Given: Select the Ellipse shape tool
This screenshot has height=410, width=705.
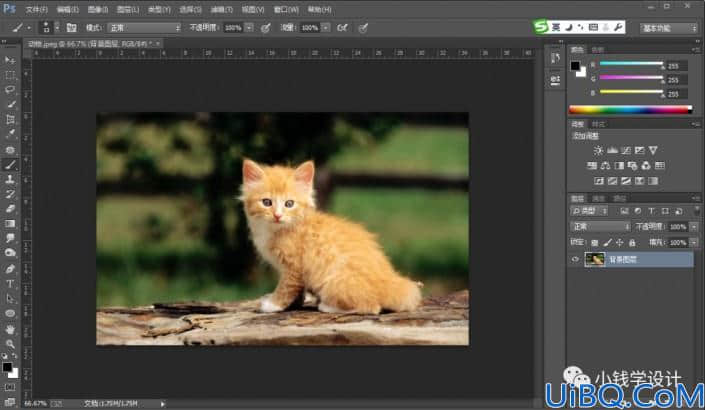Looking at the screenshot, I should tap(10, 313).
